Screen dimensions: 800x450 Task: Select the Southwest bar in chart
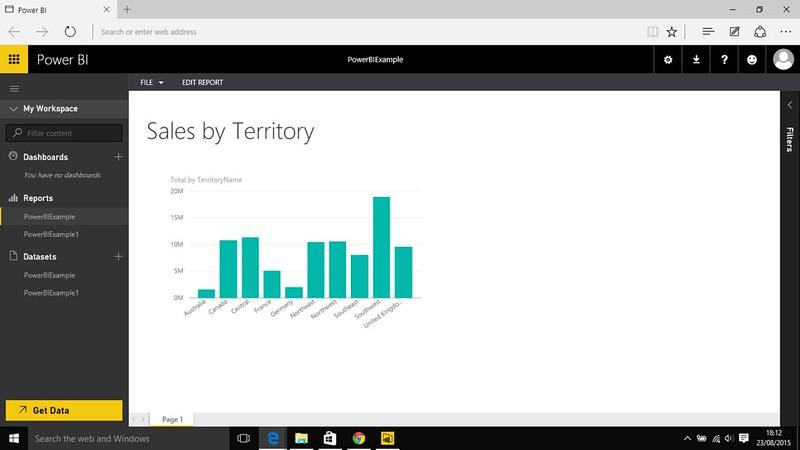tap(382, 247)
